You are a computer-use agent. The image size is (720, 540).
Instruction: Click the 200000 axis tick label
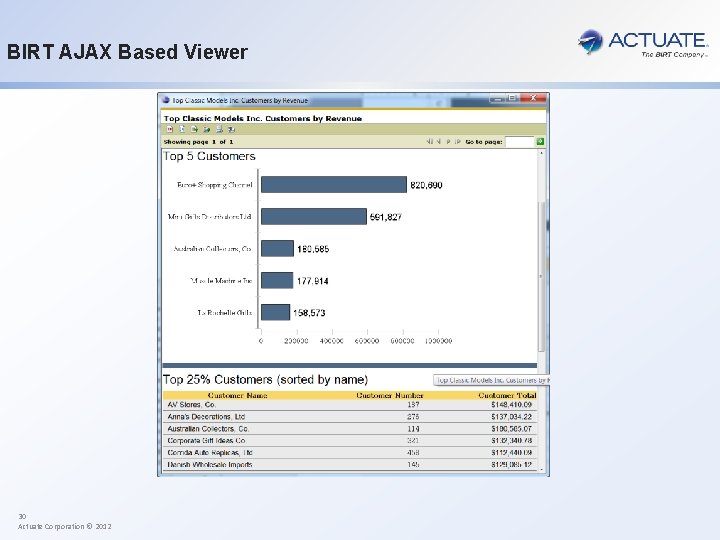[297, 341]
